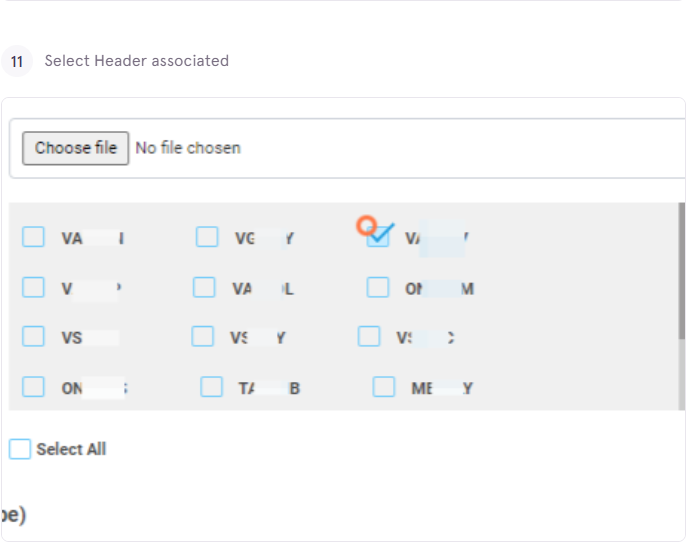
Task: Click the Choose file button
Action: click(75, 148)
